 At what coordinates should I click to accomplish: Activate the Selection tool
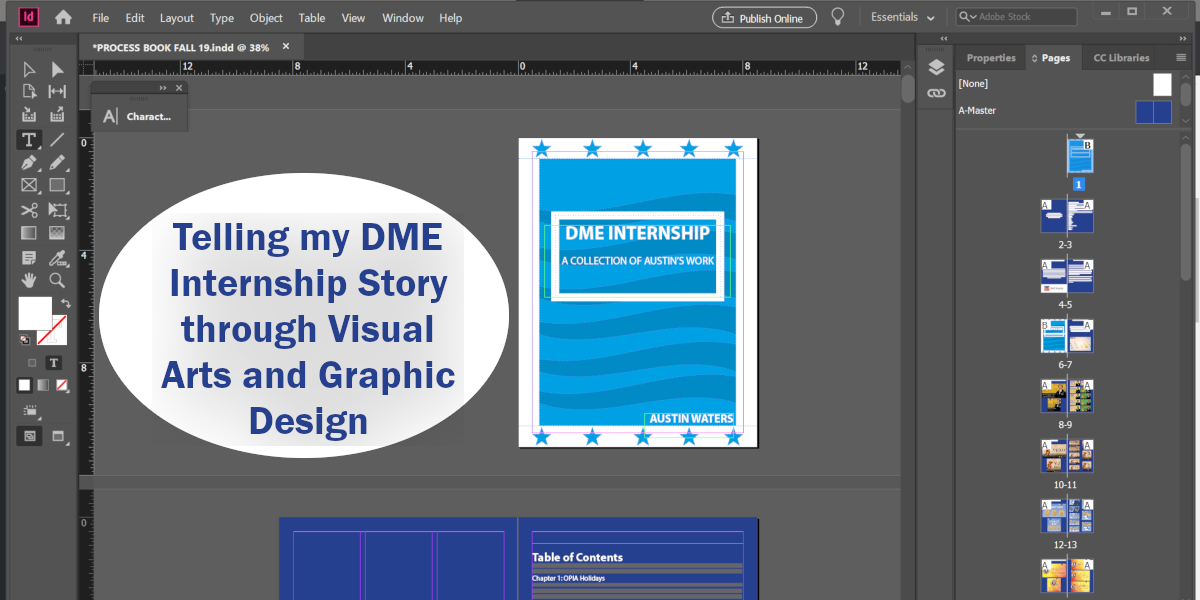[x=29, y=69]
